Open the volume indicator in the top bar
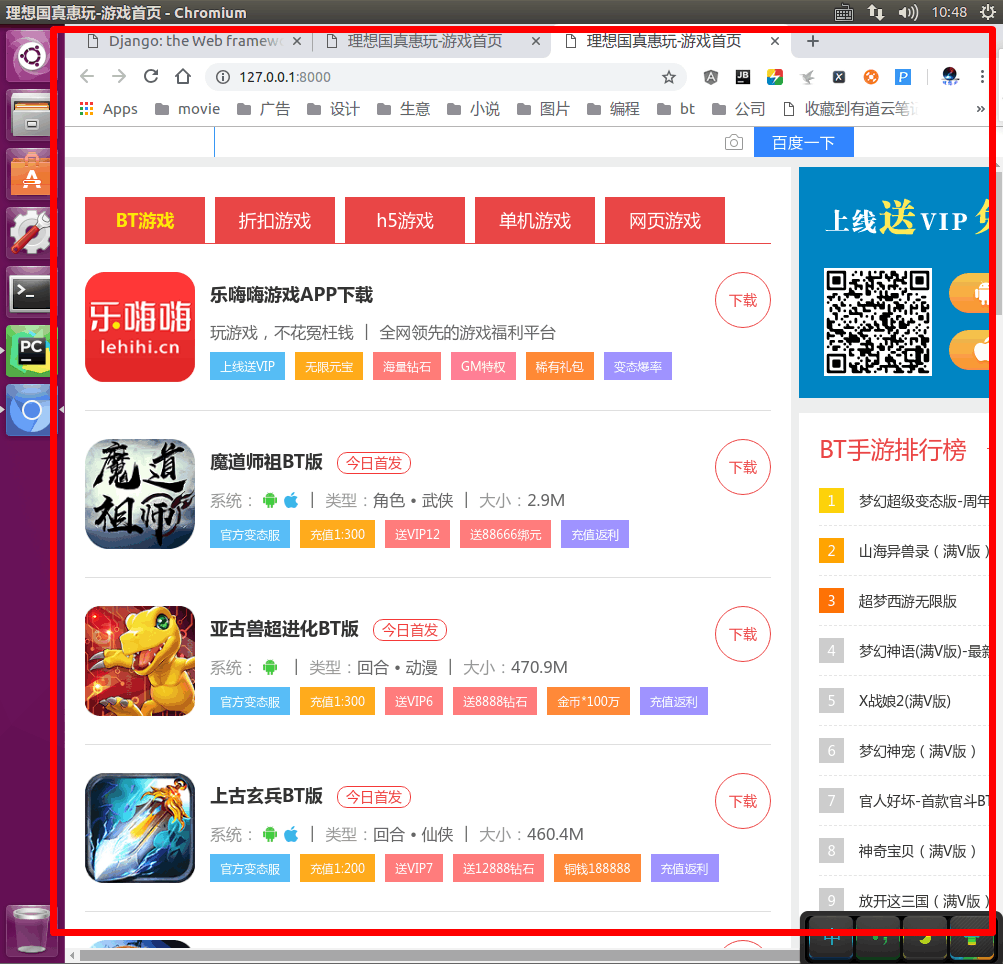 908,13
